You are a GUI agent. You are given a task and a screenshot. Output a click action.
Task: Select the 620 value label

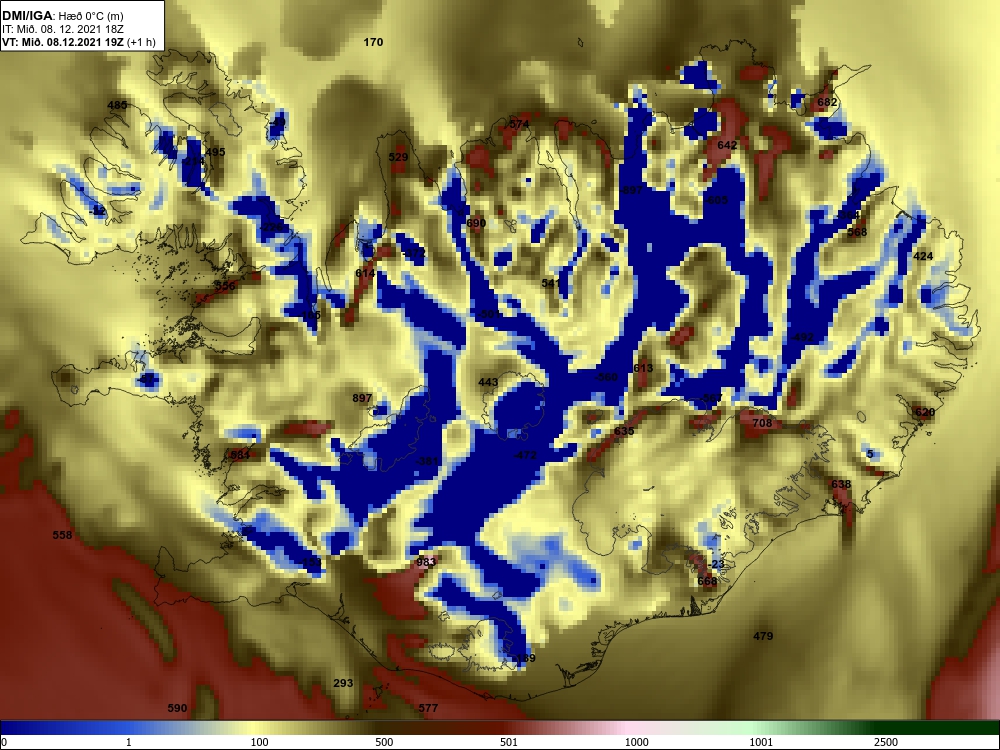pyautogui.click(x=925, y=412)
